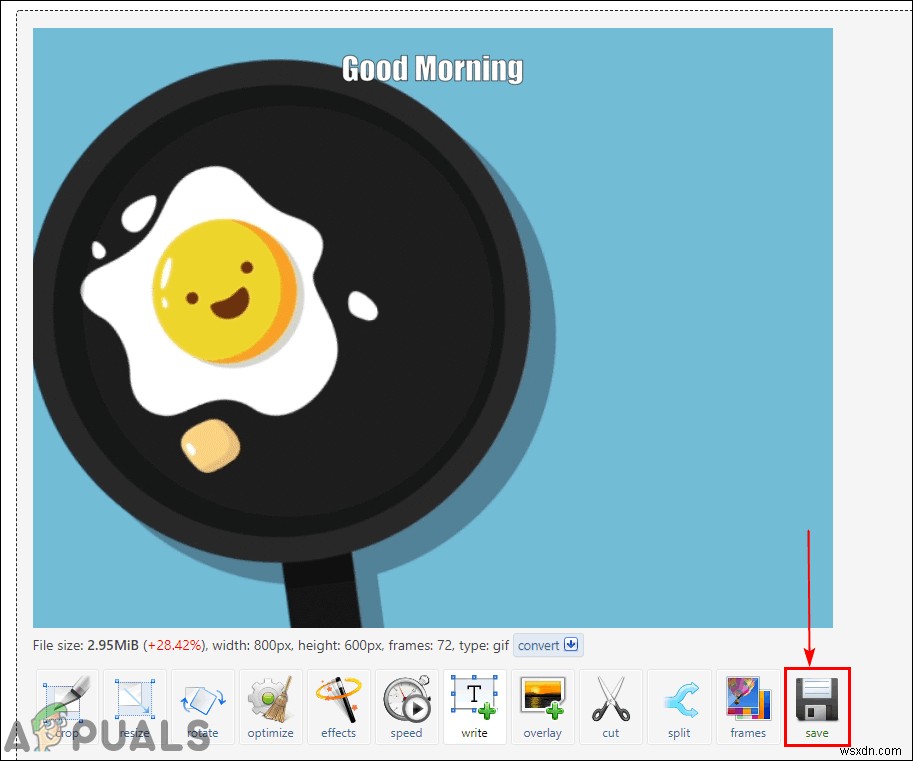This screenshot has height=761, width=913.
Task: Choose the cut scissors tool
Action: (610, 706)
